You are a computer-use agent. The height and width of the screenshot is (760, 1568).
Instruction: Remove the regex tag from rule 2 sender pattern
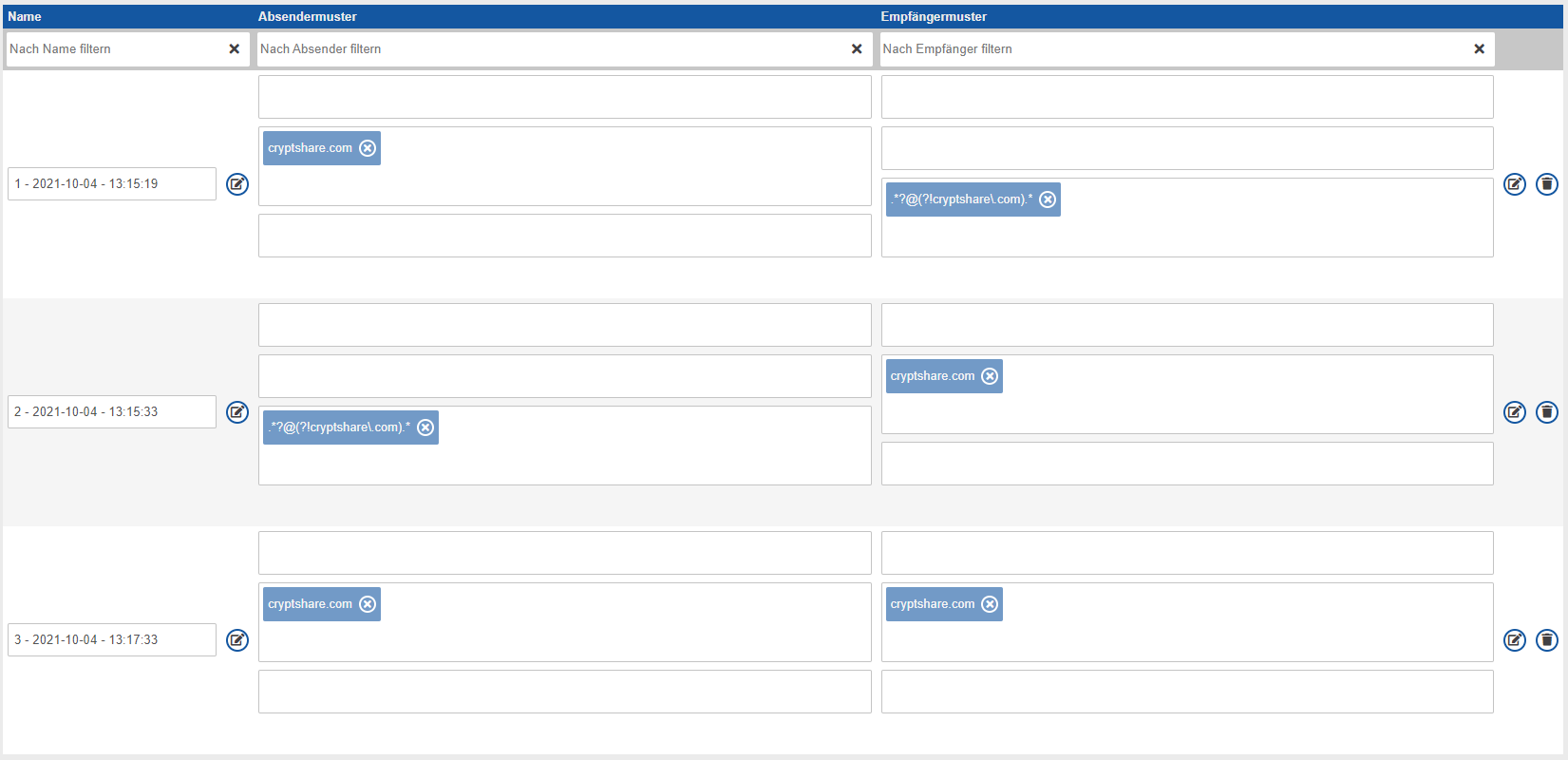[x=425, y=427]
